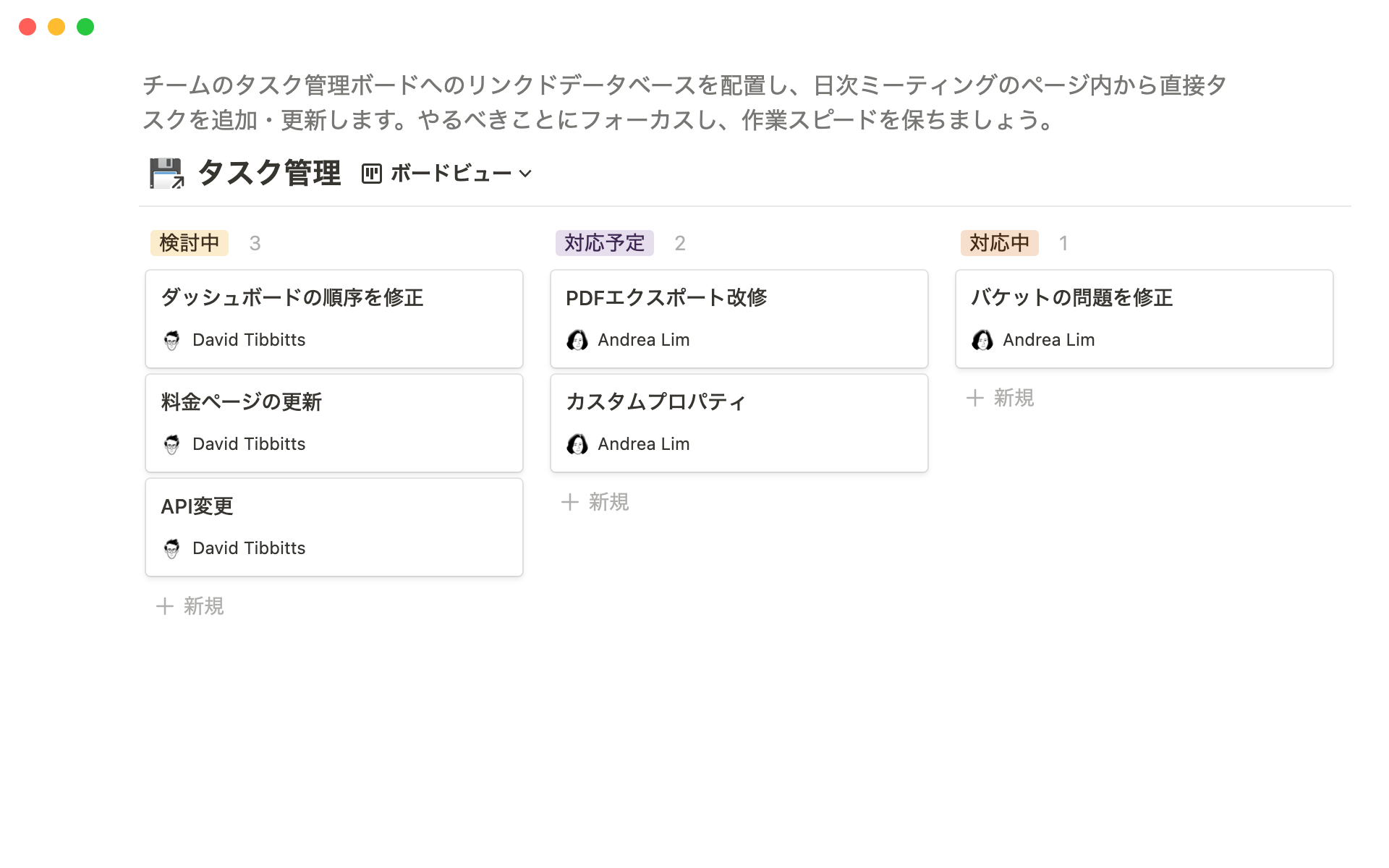
Task: Click the floppy disk icon beside タスク管理
Action: click(x=166, y=174)
